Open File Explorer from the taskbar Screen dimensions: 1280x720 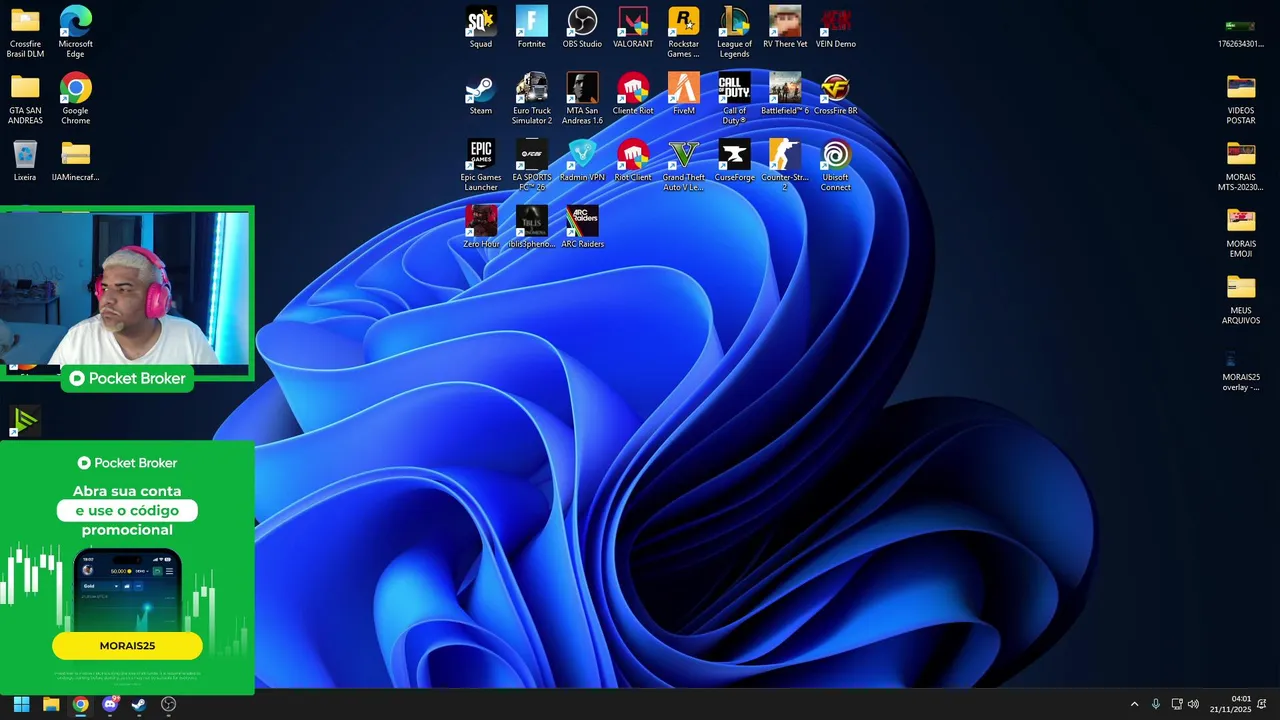pos(51,704)
